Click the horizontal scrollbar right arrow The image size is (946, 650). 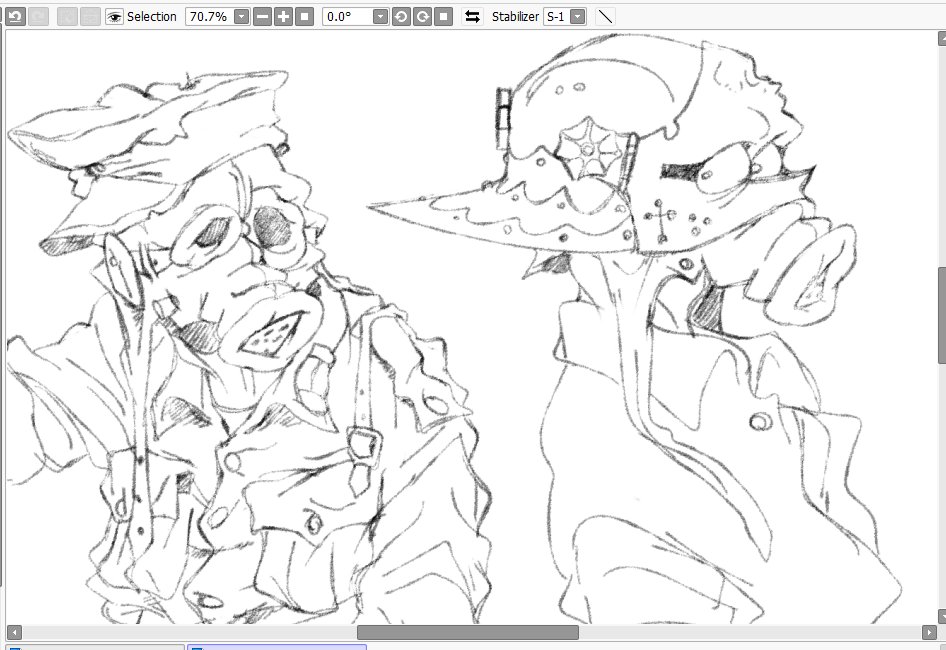[930, 632]
